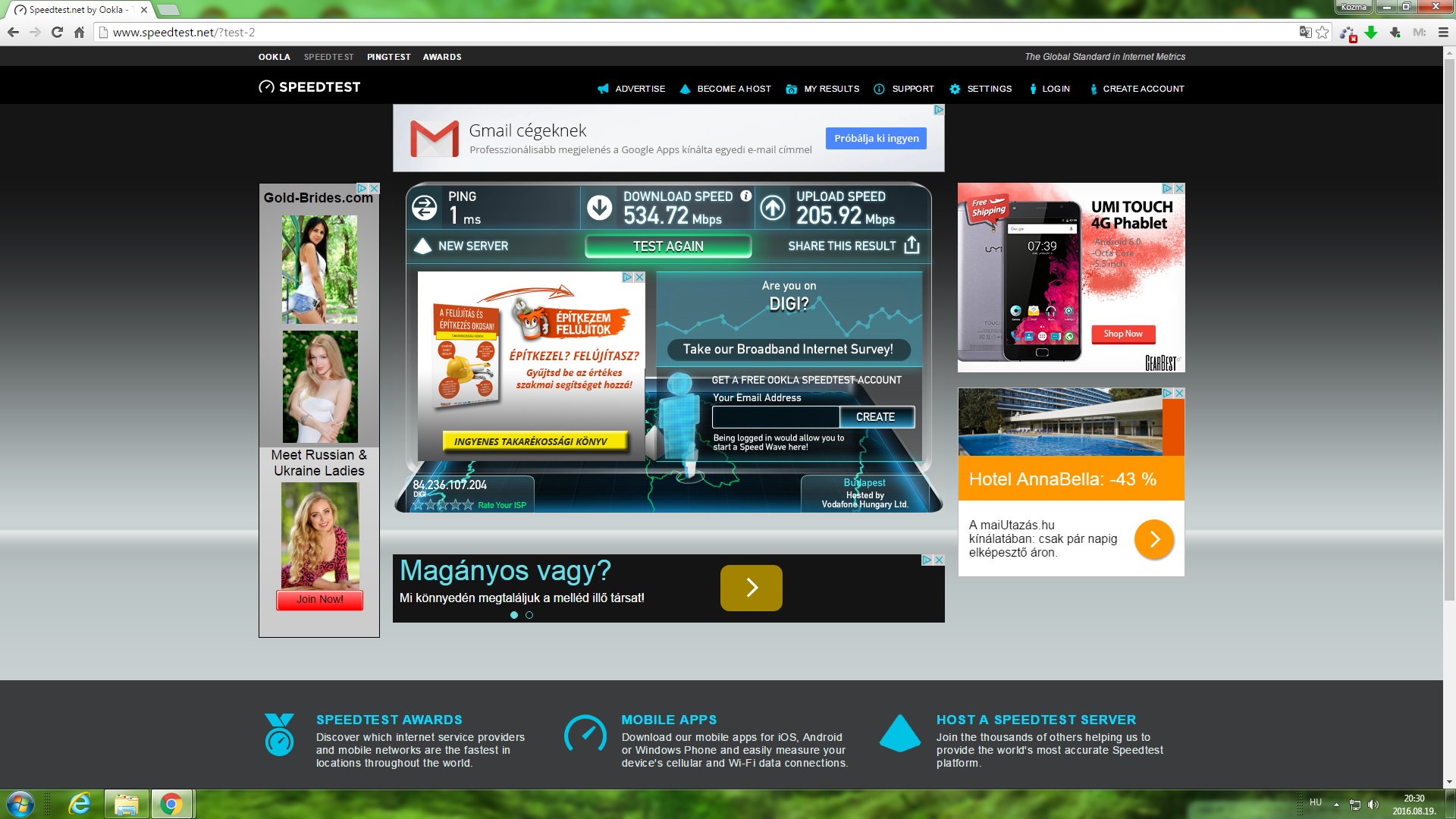Click the My Results camera icon
This screenshot has height=819, width=1456.
(791, 89)
